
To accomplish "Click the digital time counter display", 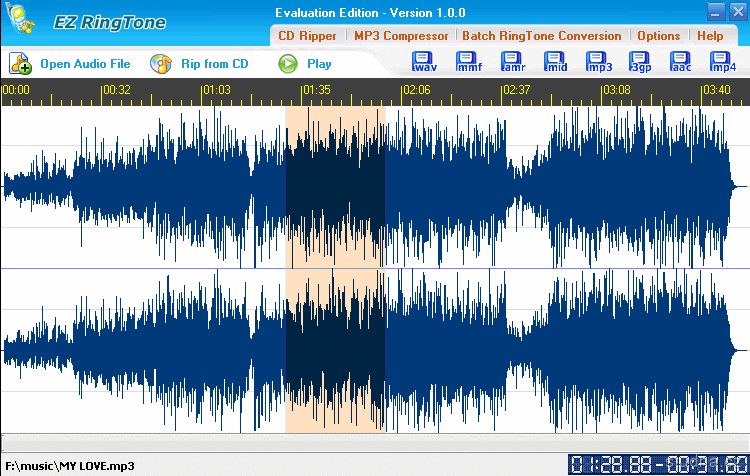I will 657,464.
